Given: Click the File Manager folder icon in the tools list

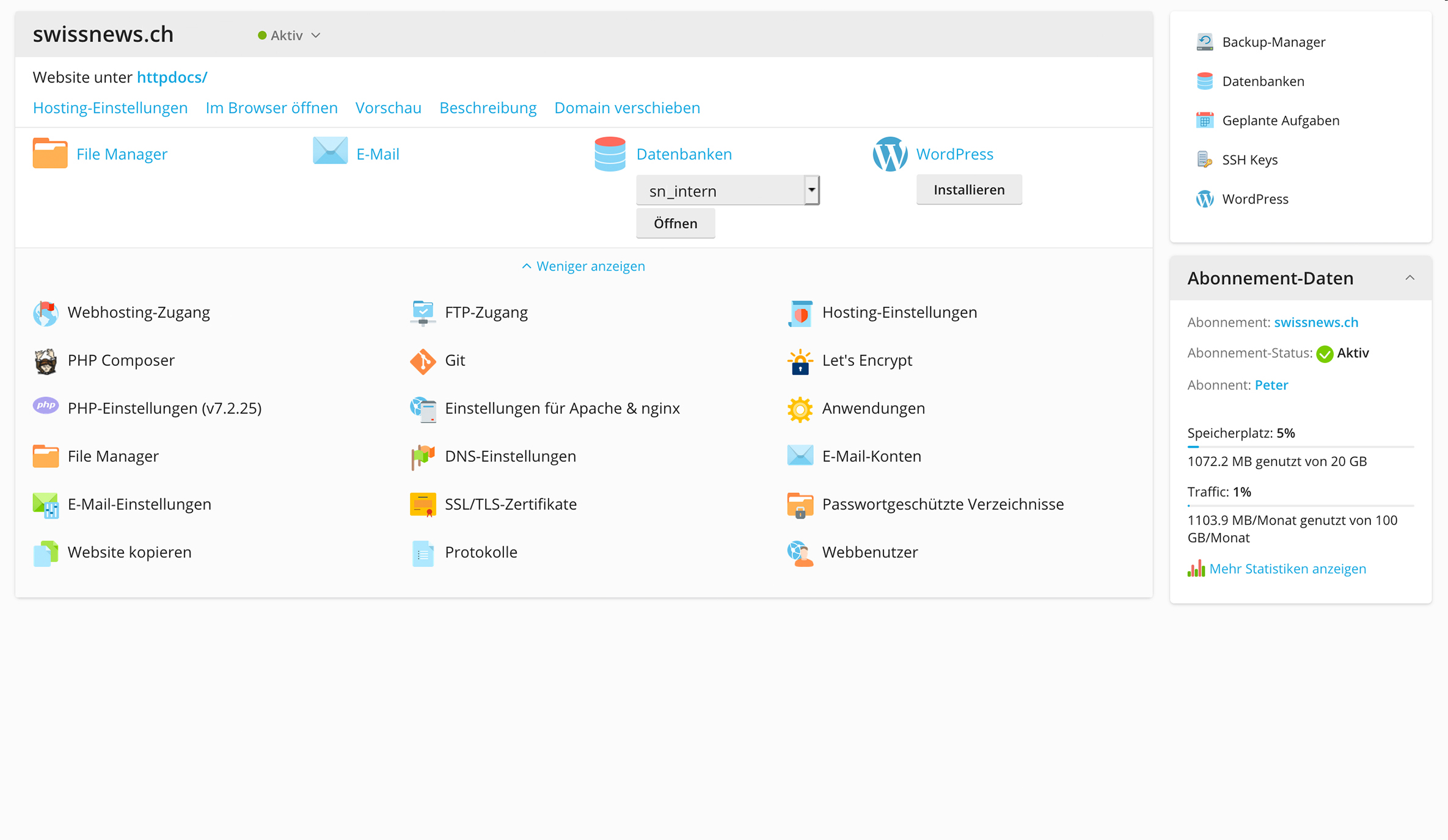Looking at the screenshot, I should tap(46, 456).
